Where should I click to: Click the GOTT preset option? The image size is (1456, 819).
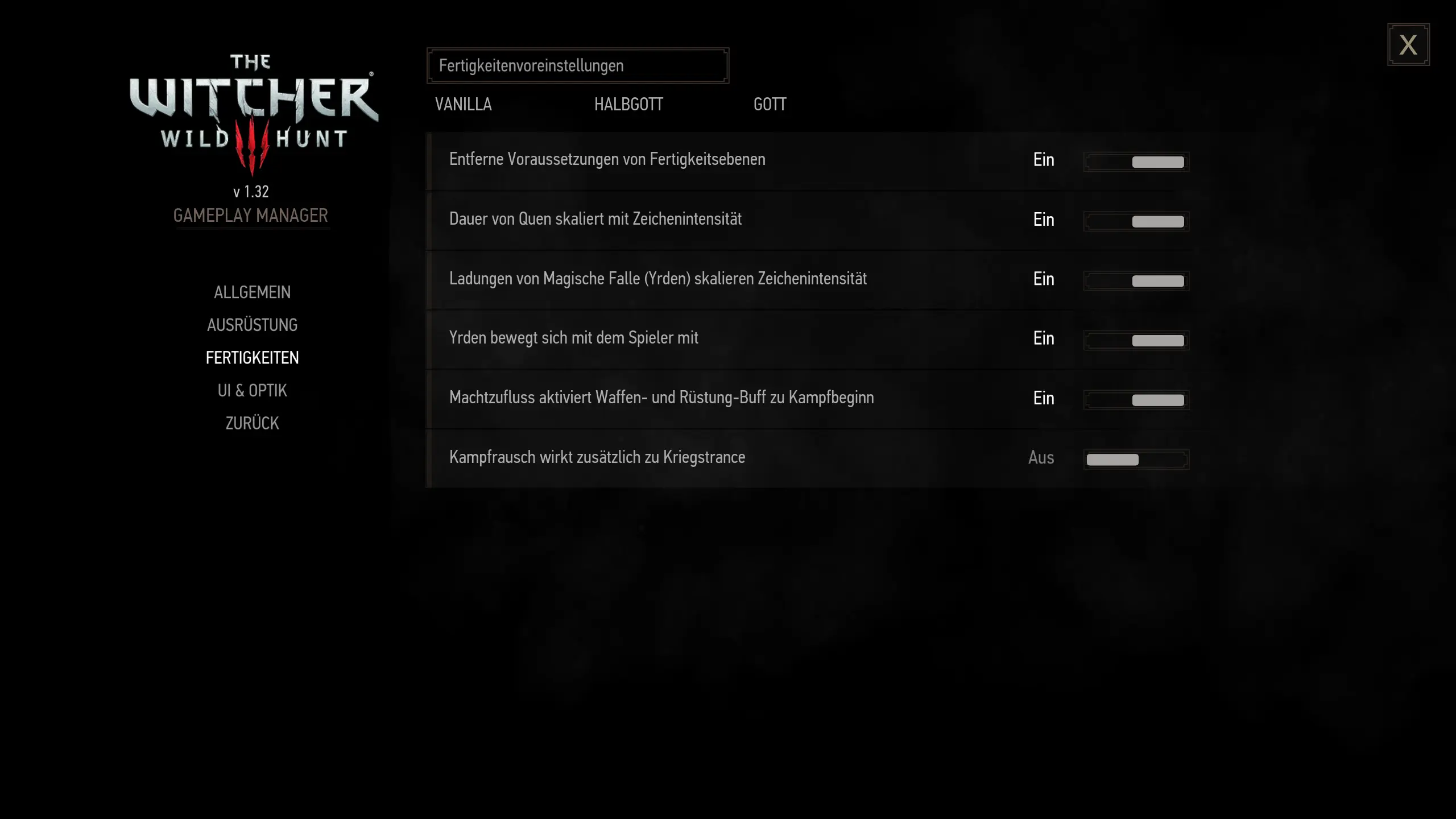click(770, 104)
